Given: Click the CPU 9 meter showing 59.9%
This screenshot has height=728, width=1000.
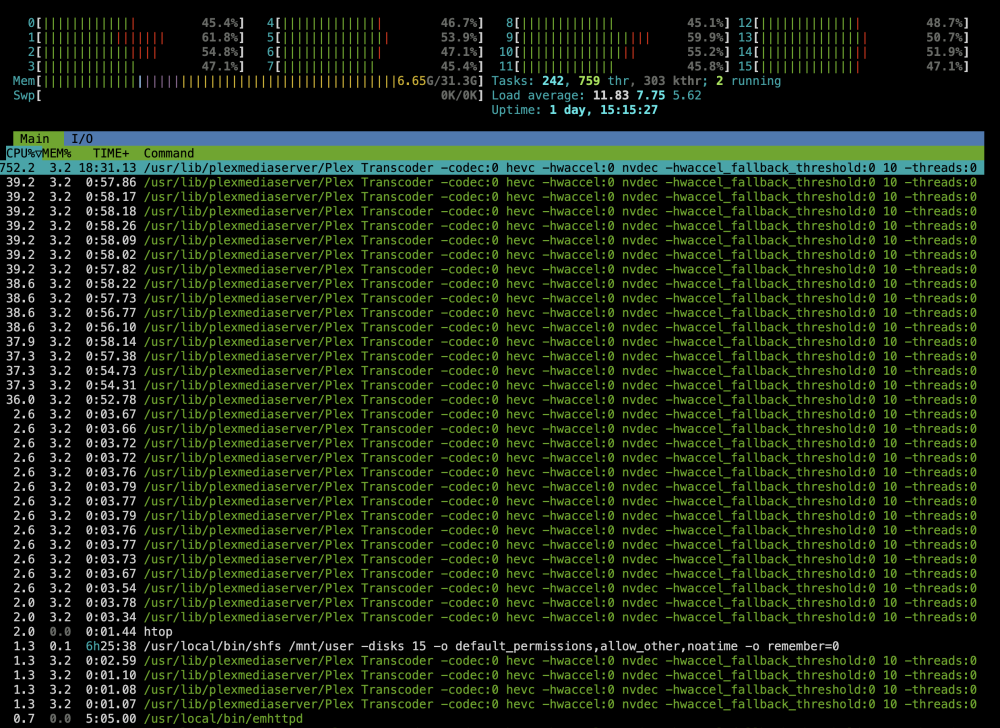Looking at the screenshot, I should (617, 38).
